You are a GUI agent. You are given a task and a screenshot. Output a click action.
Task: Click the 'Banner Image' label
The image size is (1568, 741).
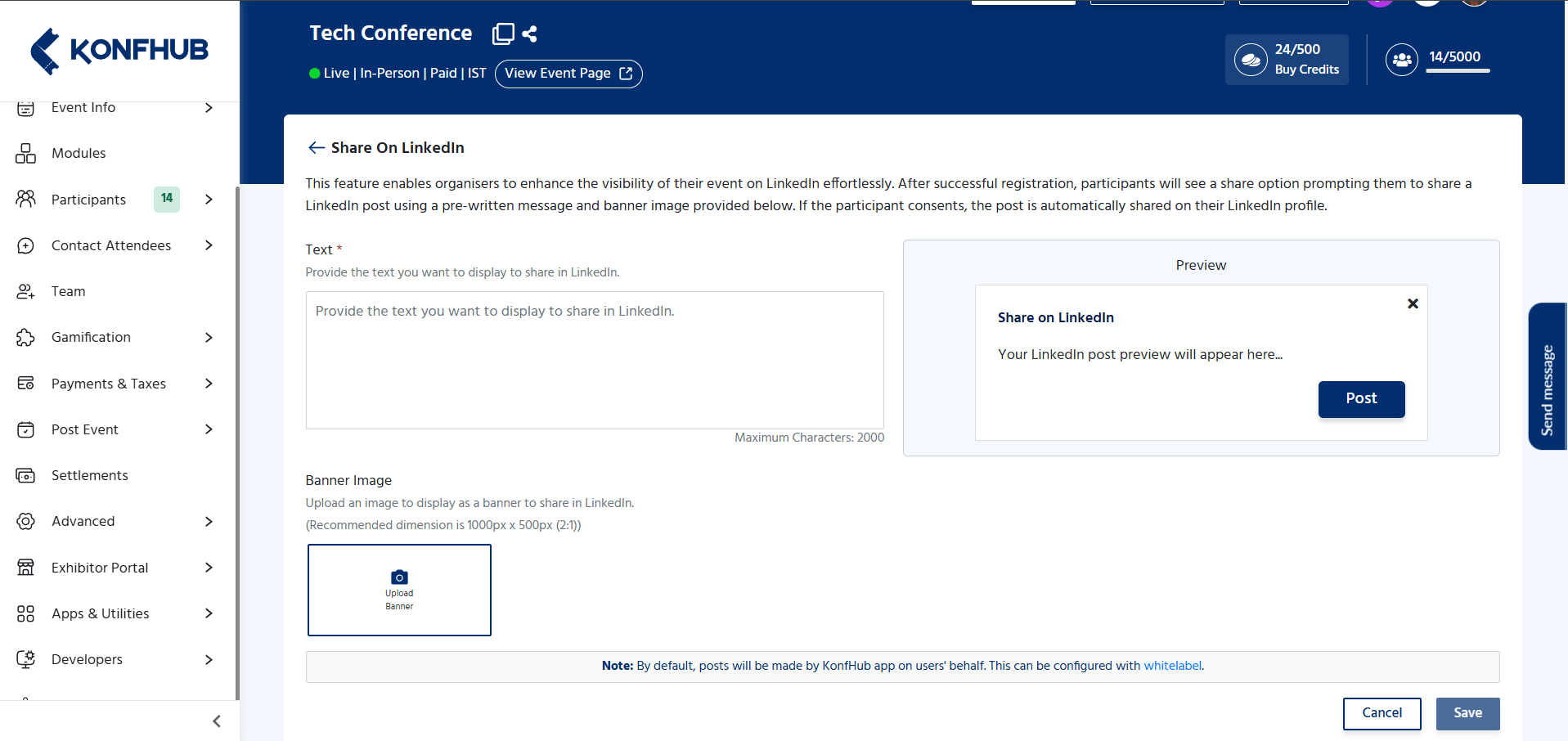point(348,480)
